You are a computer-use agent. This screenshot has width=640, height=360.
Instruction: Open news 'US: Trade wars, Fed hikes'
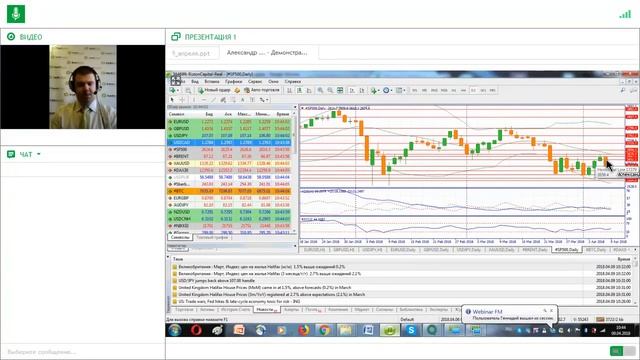pos(239,302)
